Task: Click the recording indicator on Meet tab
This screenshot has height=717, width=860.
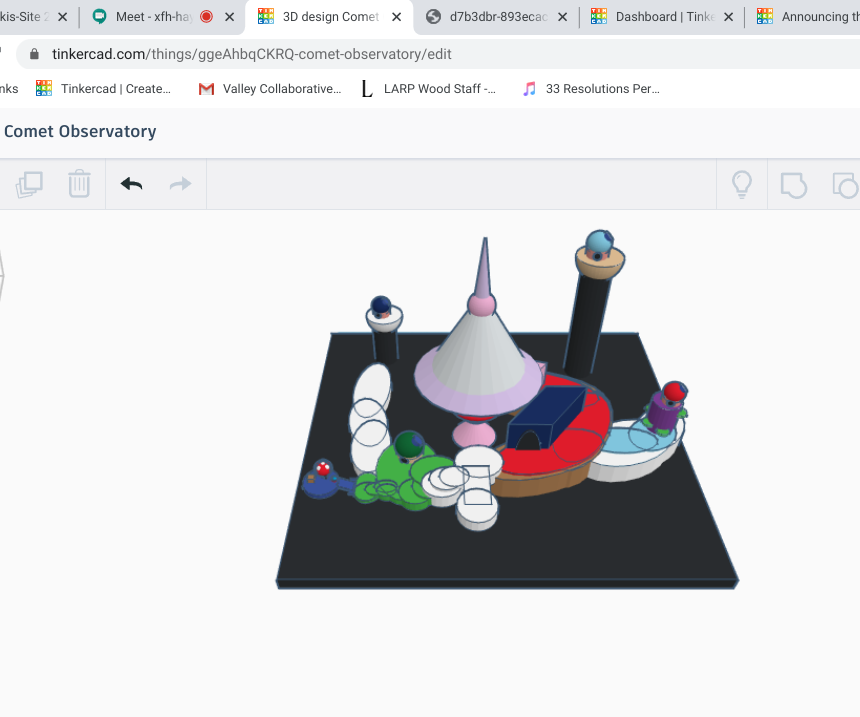Action: pos(206,17)
